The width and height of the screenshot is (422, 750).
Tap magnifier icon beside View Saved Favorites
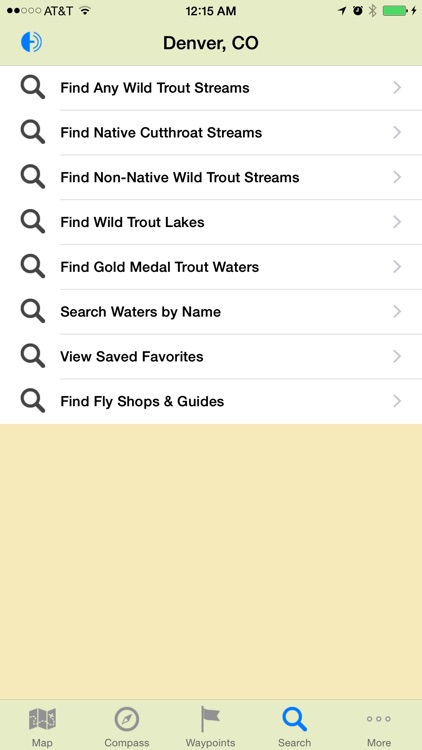(x=33, y=357)
